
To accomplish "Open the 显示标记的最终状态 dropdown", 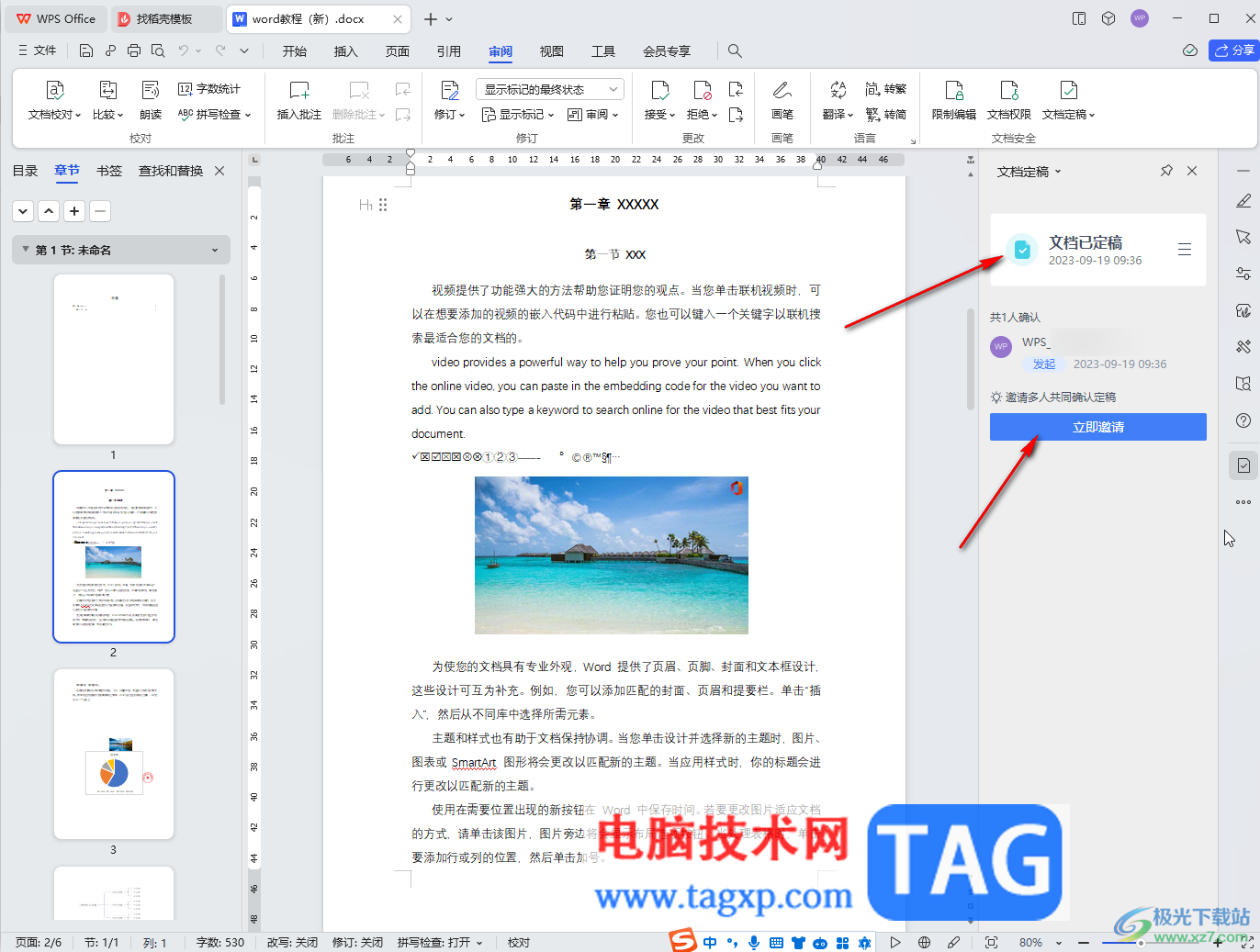I will (x=550, y=89).
